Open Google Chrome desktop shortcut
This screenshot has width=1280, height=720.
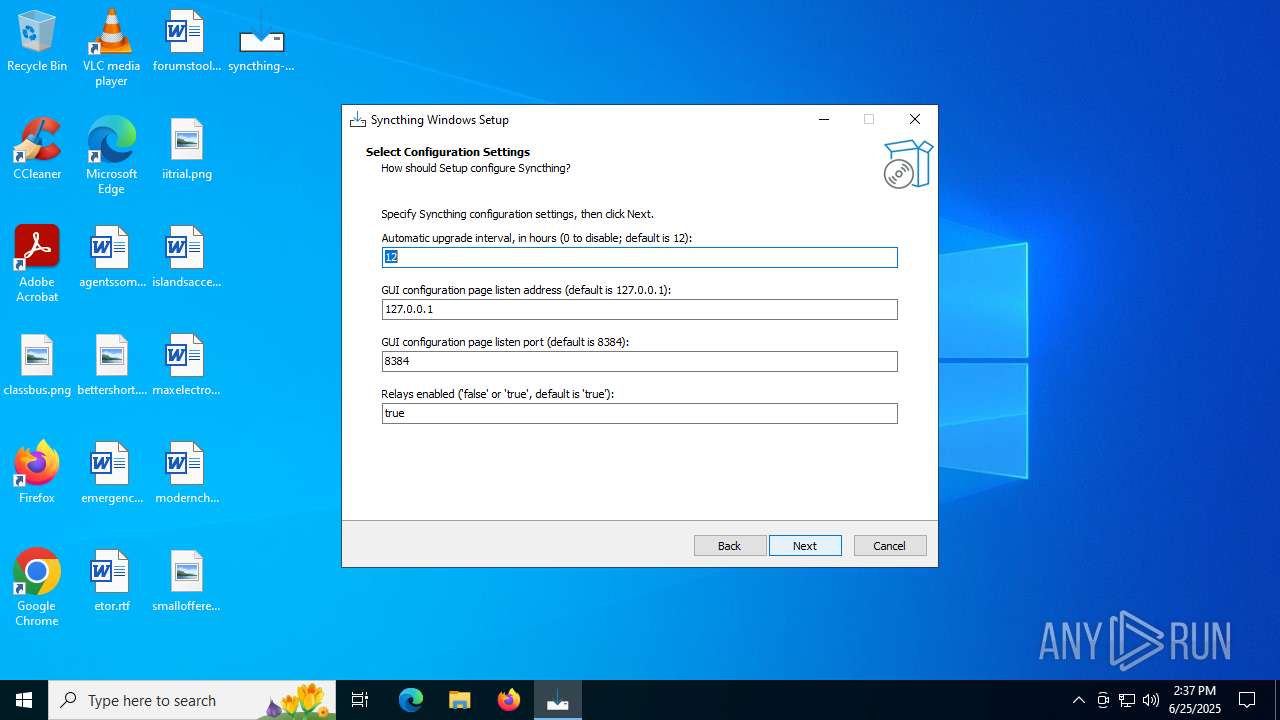(x=37, y=587)
